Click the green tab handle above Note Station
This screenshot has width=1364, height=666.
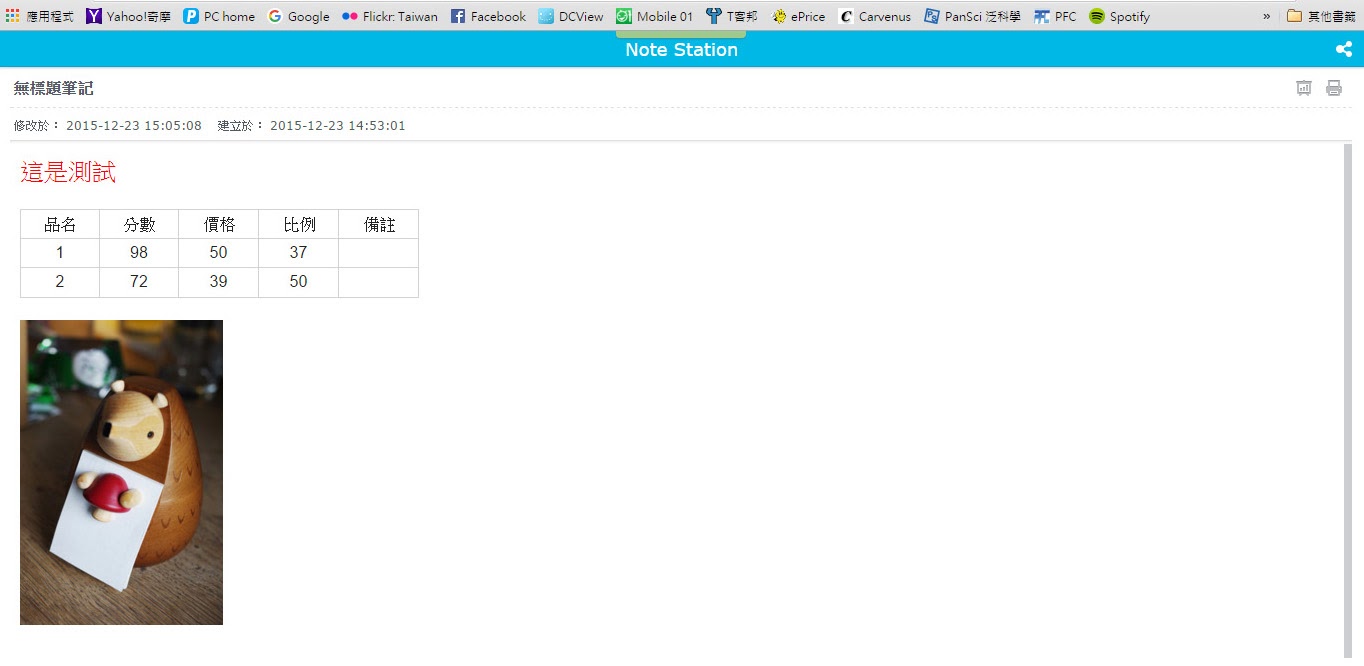(x=681, y=34)
